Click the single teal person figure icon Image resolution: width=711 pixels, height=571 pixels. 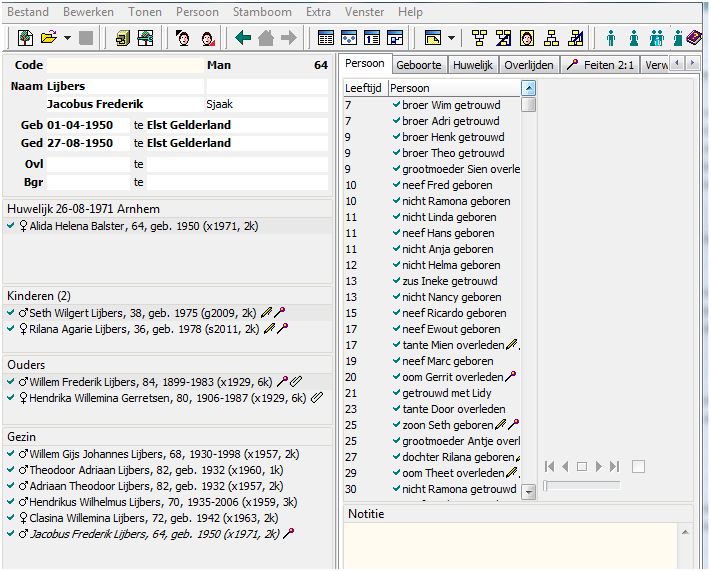pyautogui.click(x=611, y=38)
